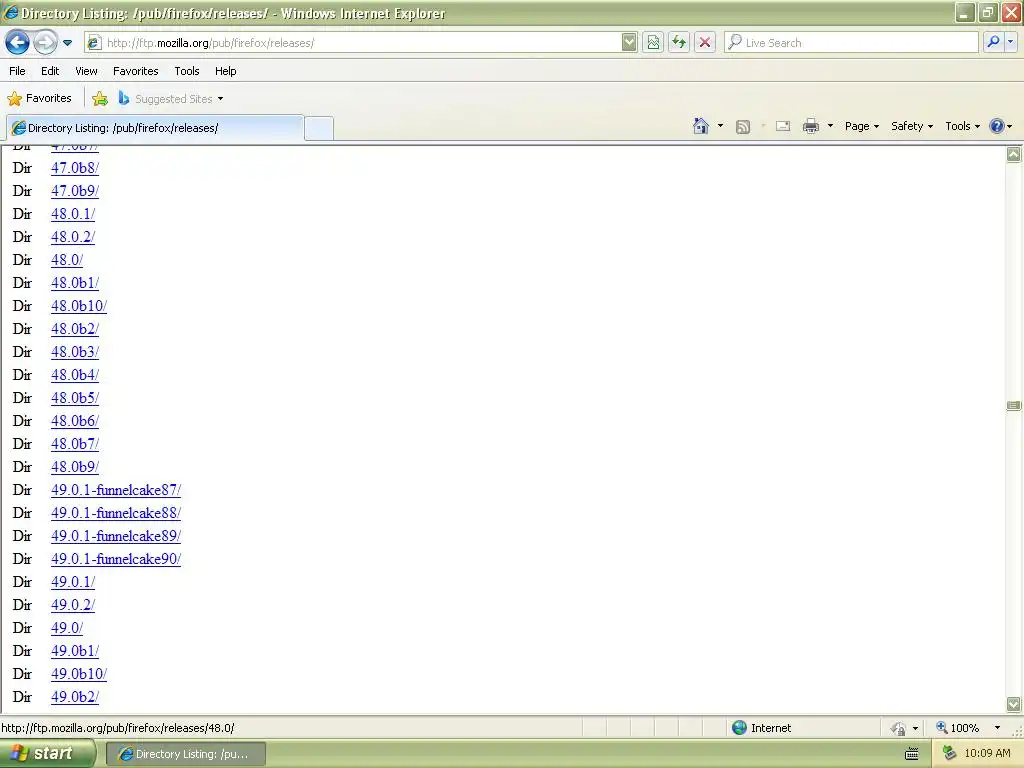
Task: Open the 49.0.1-funnelcake87/ link
Action: tap(116, 490)
